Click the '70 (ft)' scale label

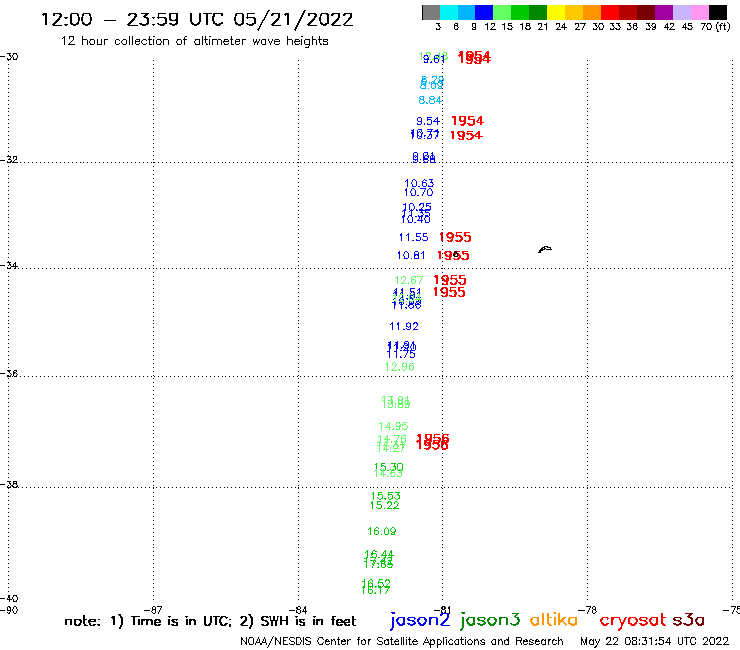715,27
